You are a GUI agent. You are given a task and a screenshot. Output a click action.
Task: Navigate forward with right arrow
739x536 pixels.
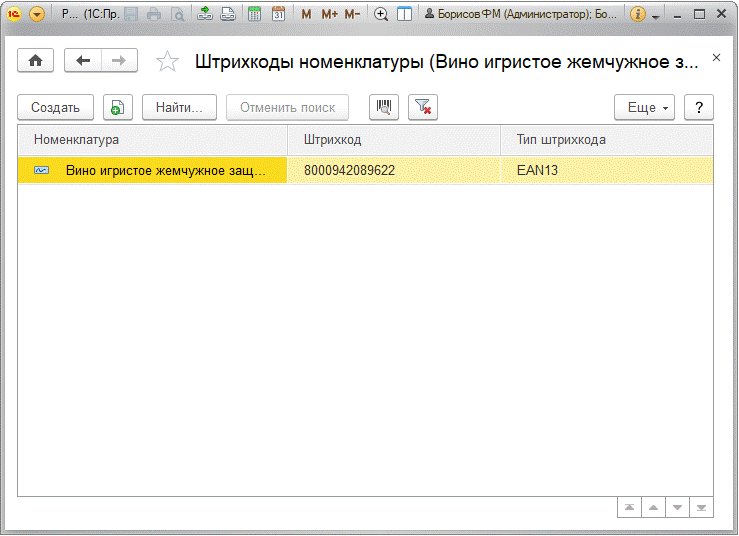(119, 60)
